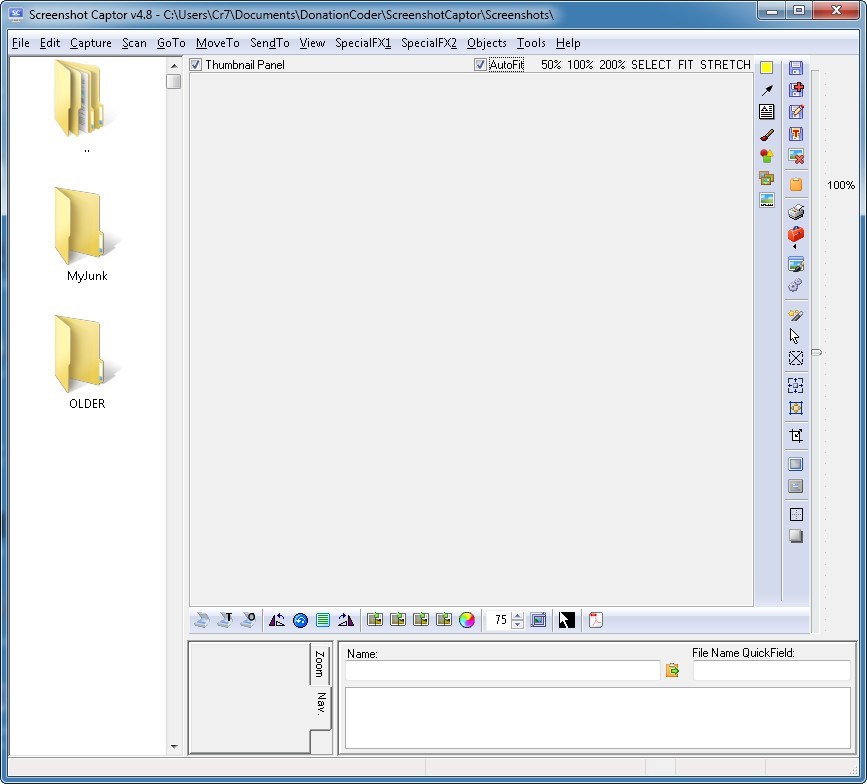Viewport: 867px width, 784px height.
Task: Open the add-new-image save icon
Action: pyautogui.click(x=795, y=89)
